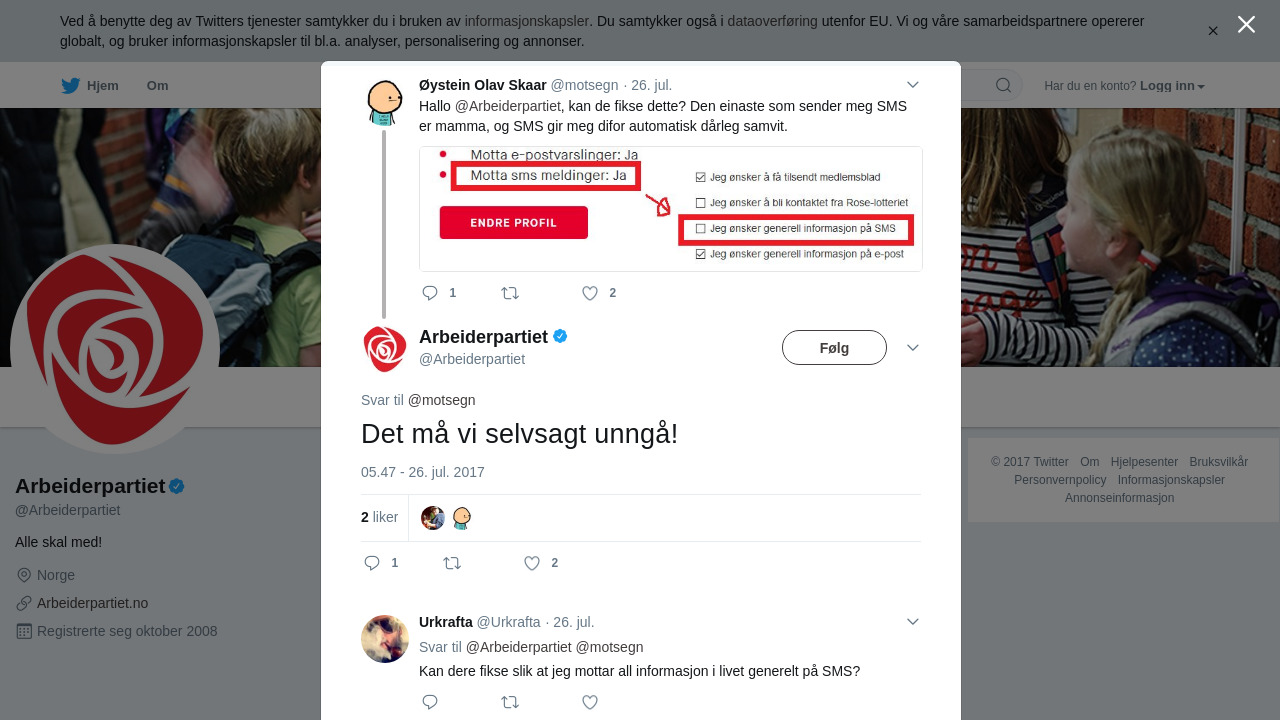Reply to Øystein Olav Skaar's tweet
The width and height of the screenshot is (1280, 720).
coord(430,293)
